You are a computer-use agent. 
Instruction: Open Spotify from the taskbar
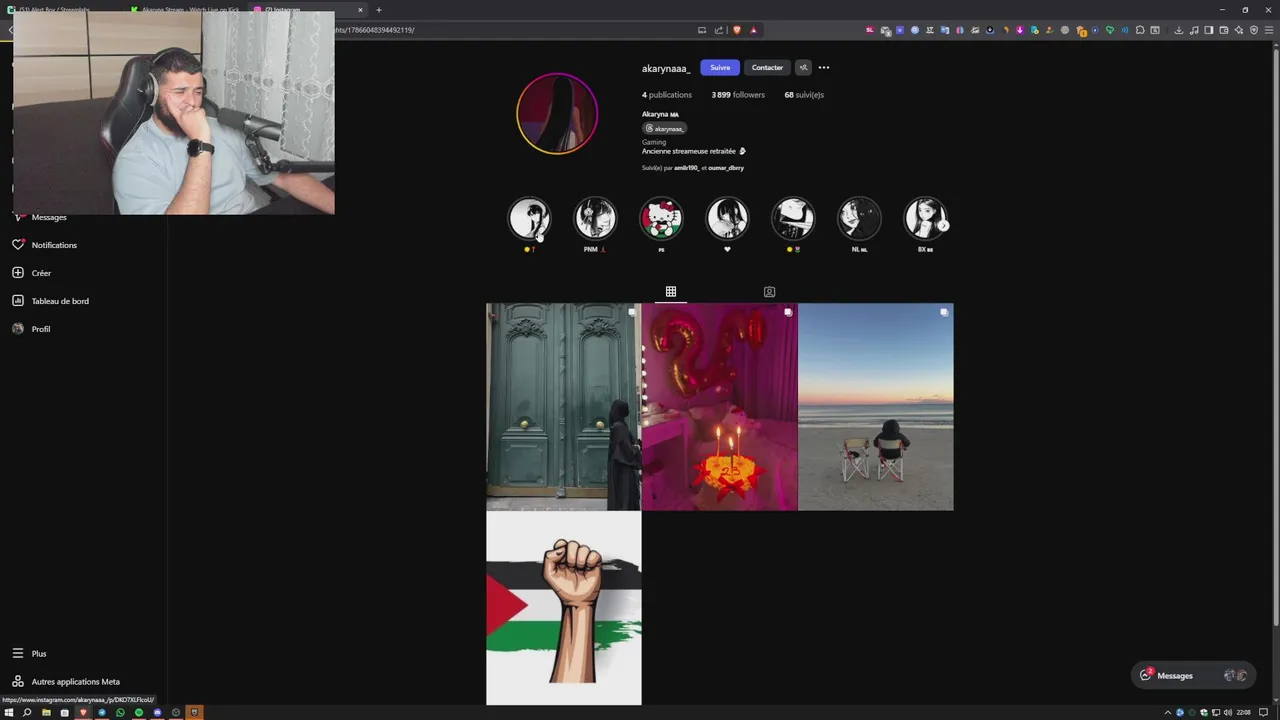pos(139,712)
